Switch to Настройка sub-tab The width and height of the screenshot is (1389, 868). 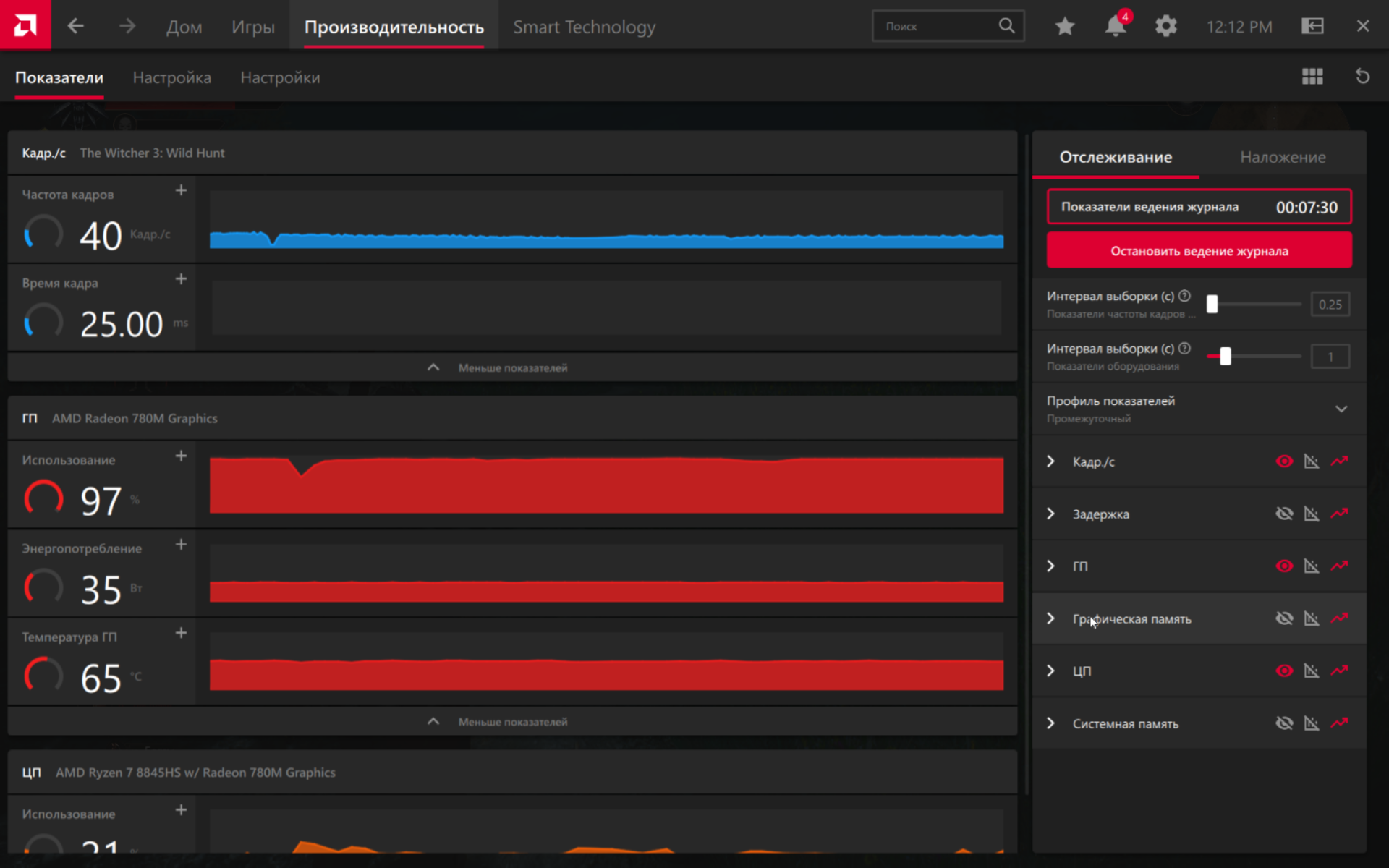(172, 77)
